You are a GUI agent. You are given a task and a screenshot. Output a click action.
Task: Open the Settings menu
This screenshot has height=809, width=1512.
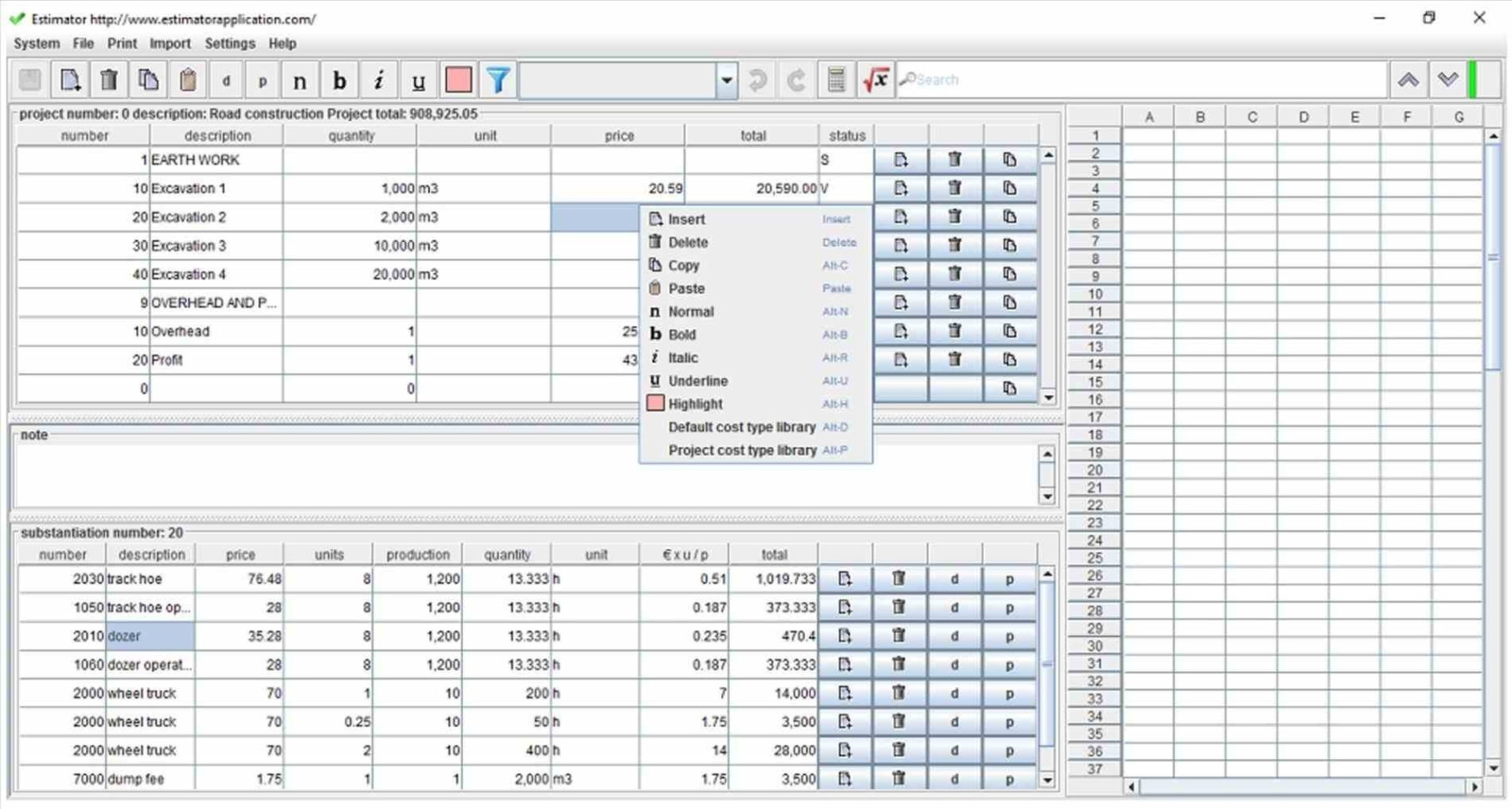tap(229, 43)
